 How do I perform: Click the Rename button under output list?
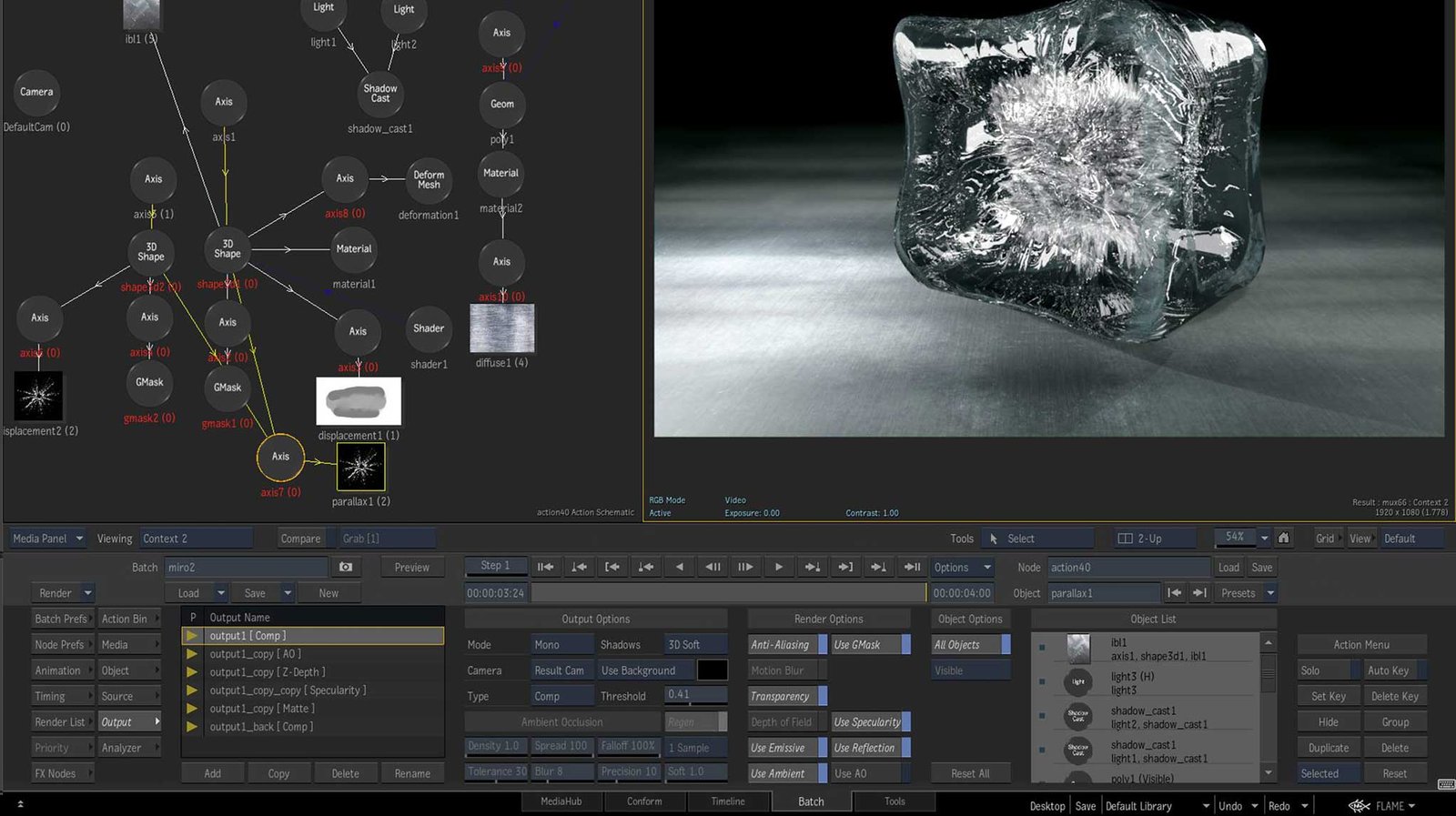412,773
